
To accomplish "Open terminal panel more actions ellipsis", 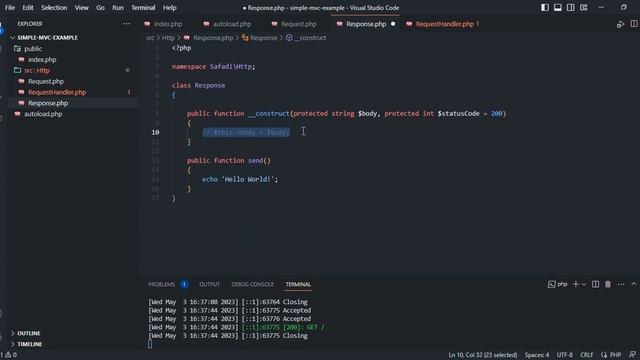I will click(x=621, y=284).
